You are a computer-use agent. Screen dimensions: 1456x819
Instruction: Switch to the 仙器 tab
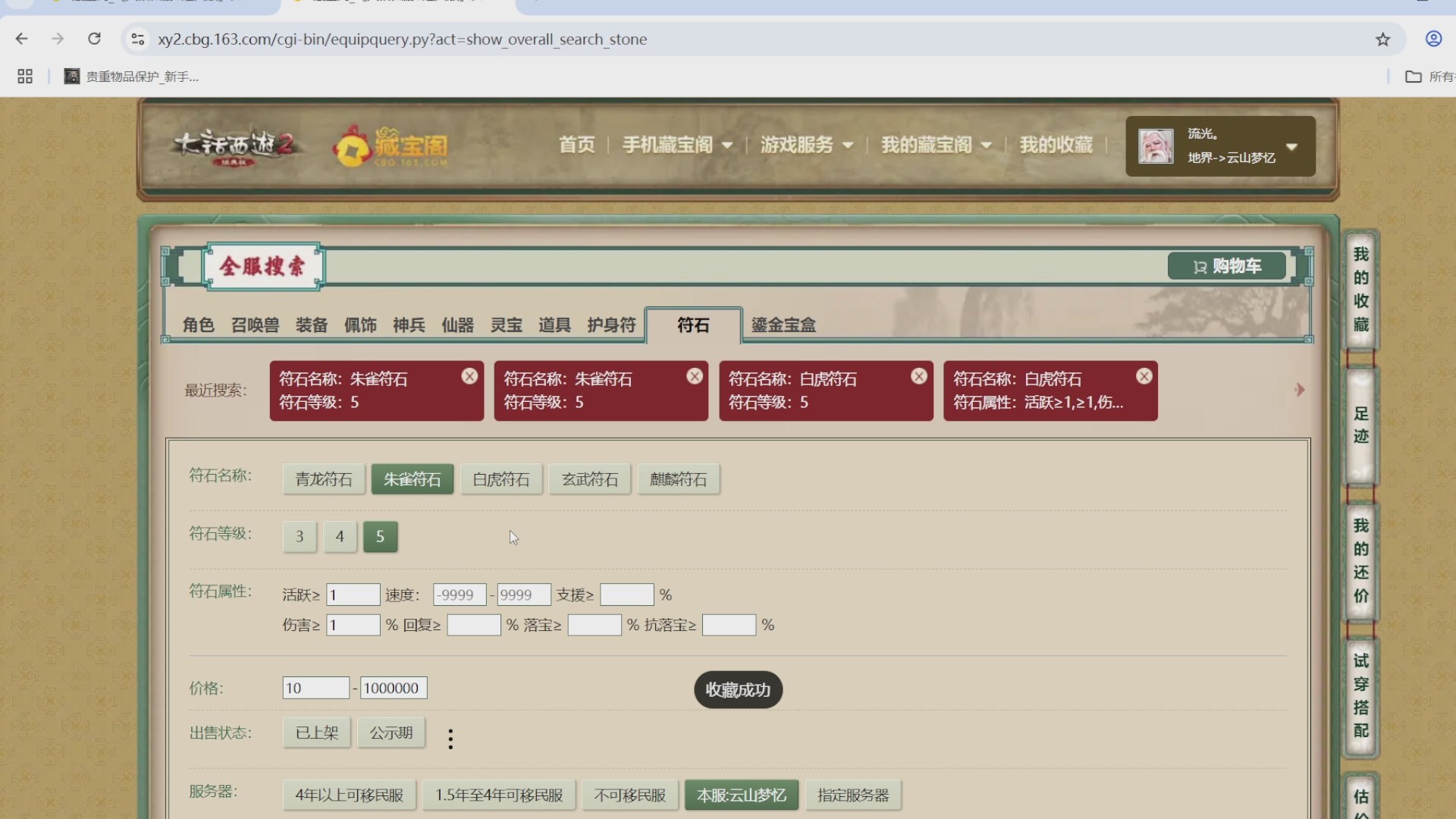[457, 325]
